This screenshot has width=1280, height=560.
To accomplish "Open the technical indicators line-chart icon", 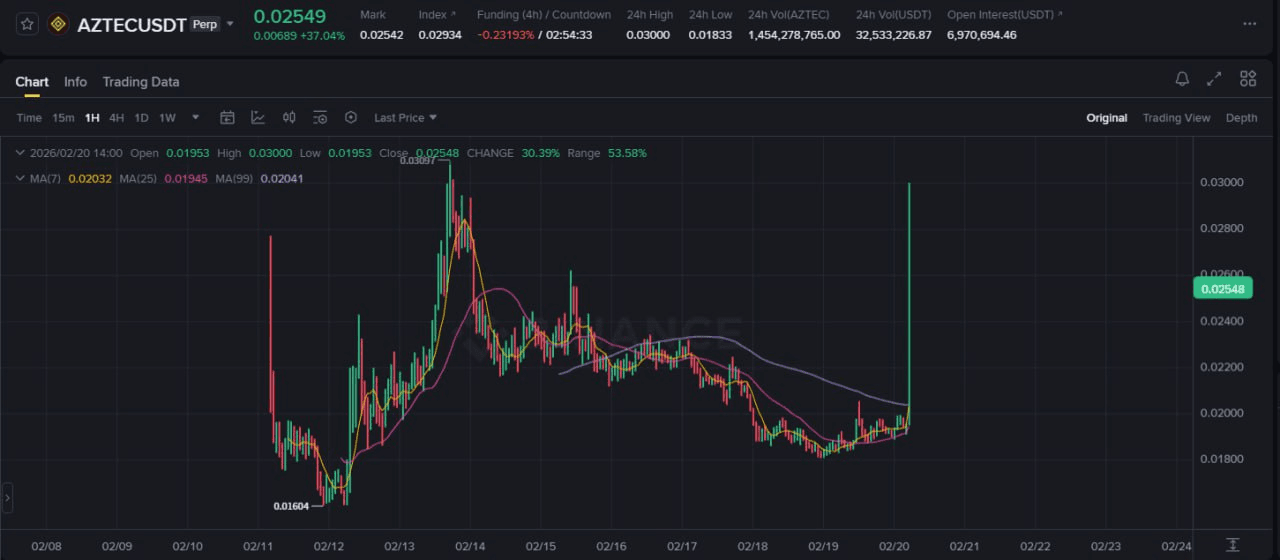I will tap(258, 118).
